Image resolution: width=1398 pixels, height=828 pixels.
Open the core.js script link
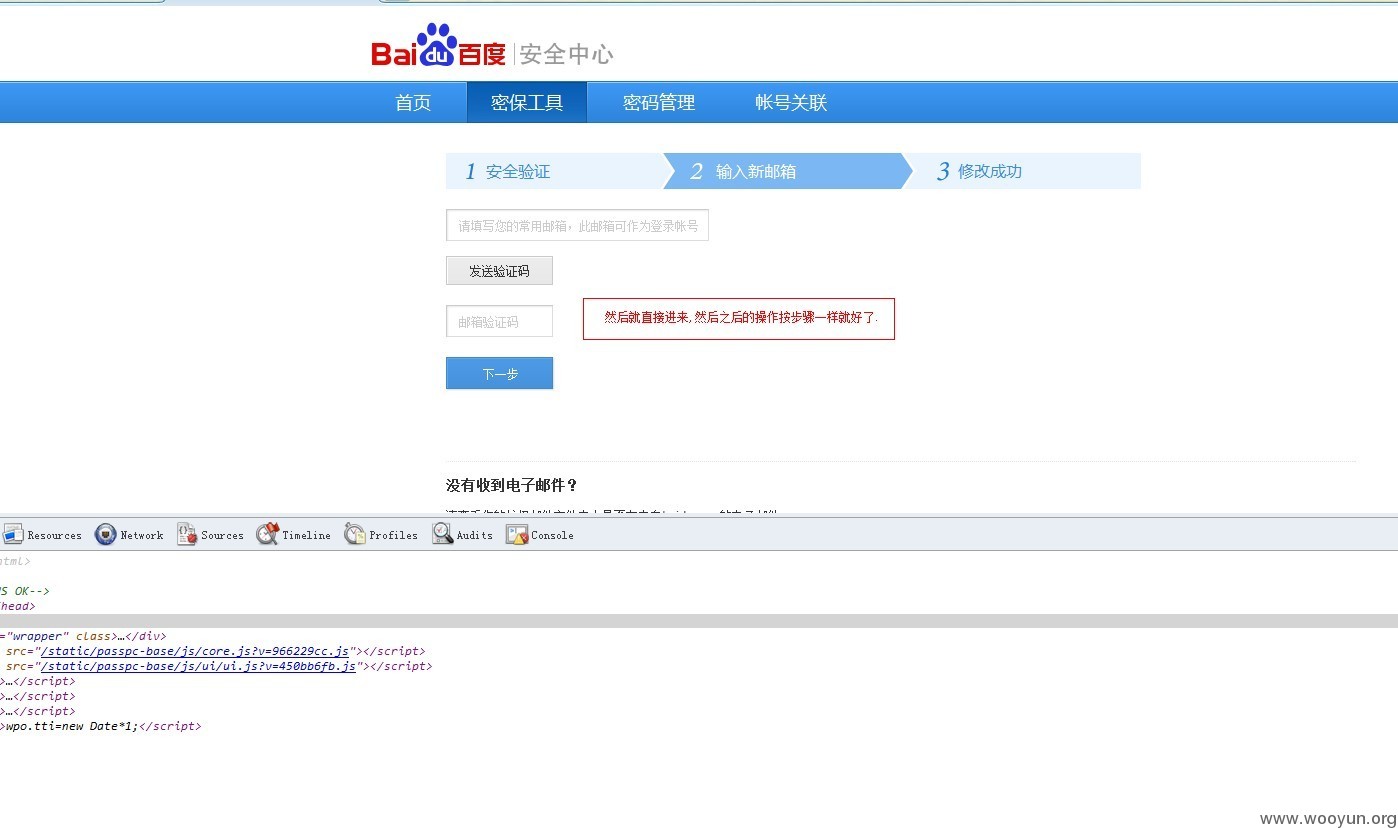pos(194,651)
